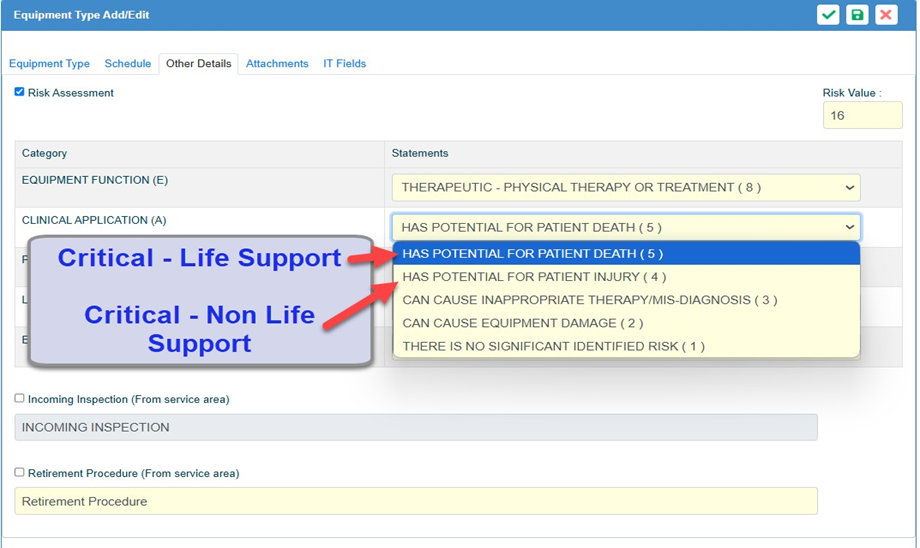Click the Risk Value input field

861,115
